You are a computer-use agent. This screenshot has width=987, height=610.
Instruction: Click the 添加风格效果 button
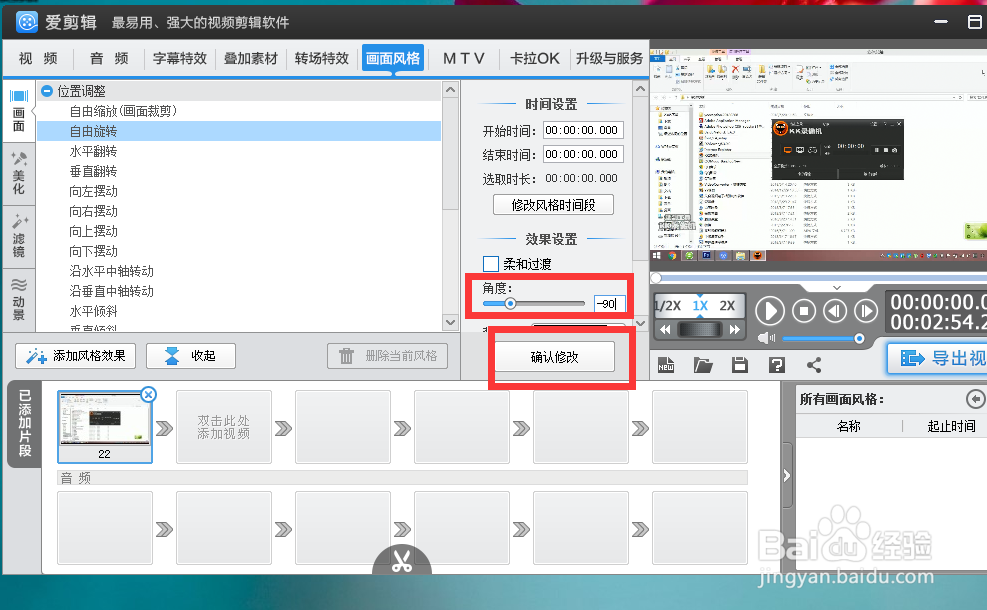point(76,356)
